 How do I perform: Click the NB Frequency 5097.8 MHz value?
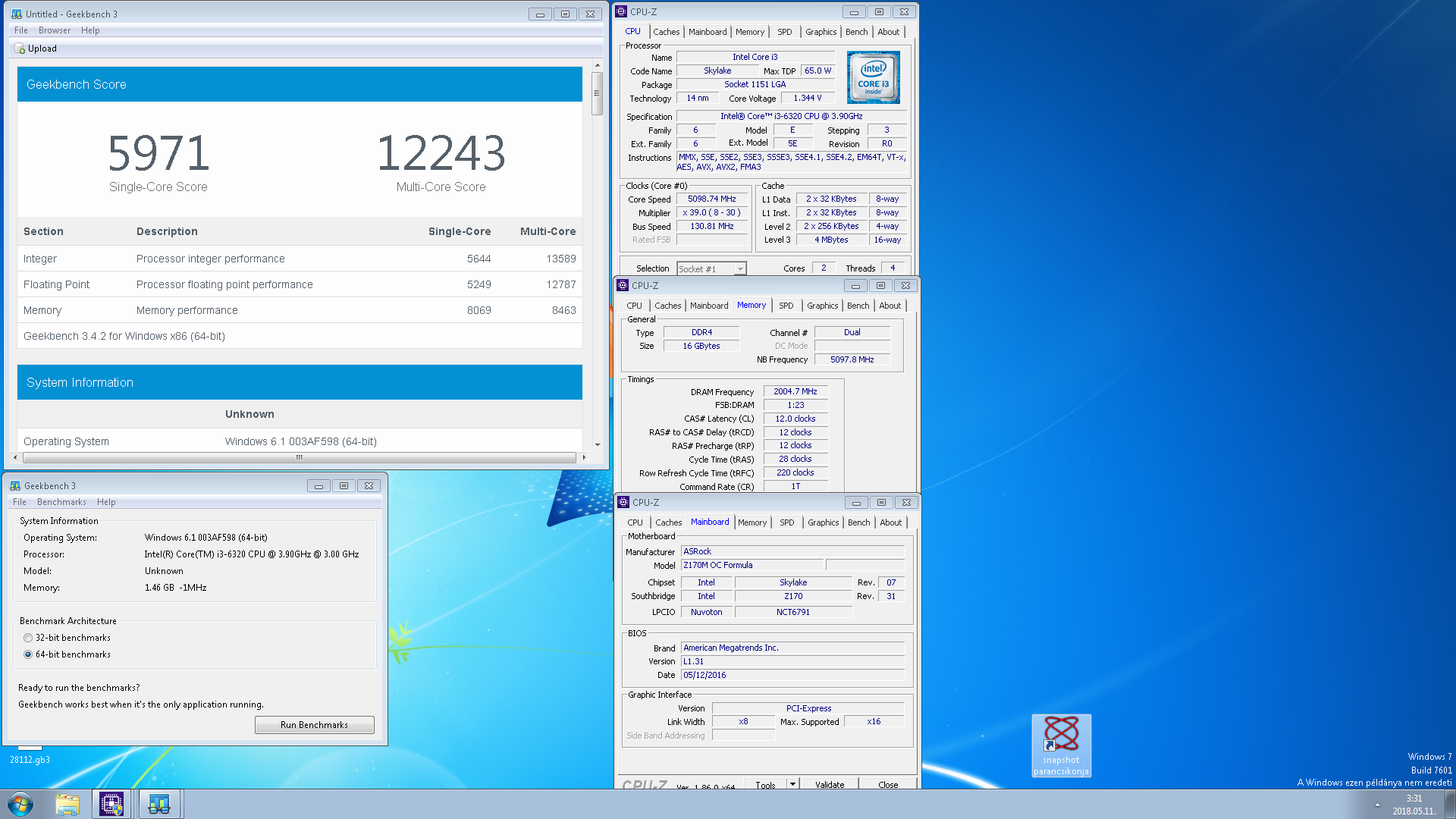[x=852, y=359]
